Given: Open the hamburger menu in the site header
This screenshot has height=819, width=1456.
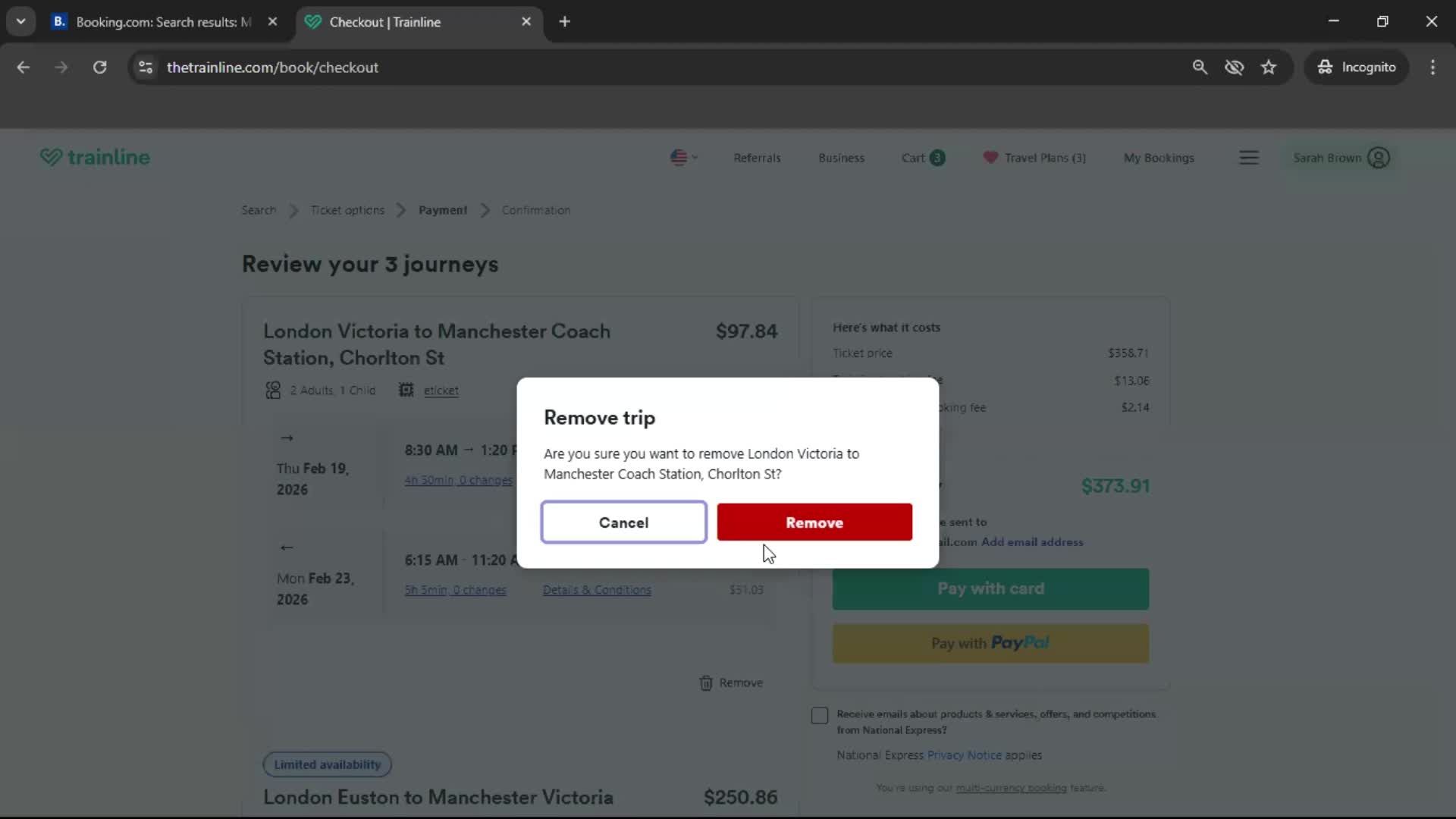Looking at the screenshot, I should (1249, 158).
